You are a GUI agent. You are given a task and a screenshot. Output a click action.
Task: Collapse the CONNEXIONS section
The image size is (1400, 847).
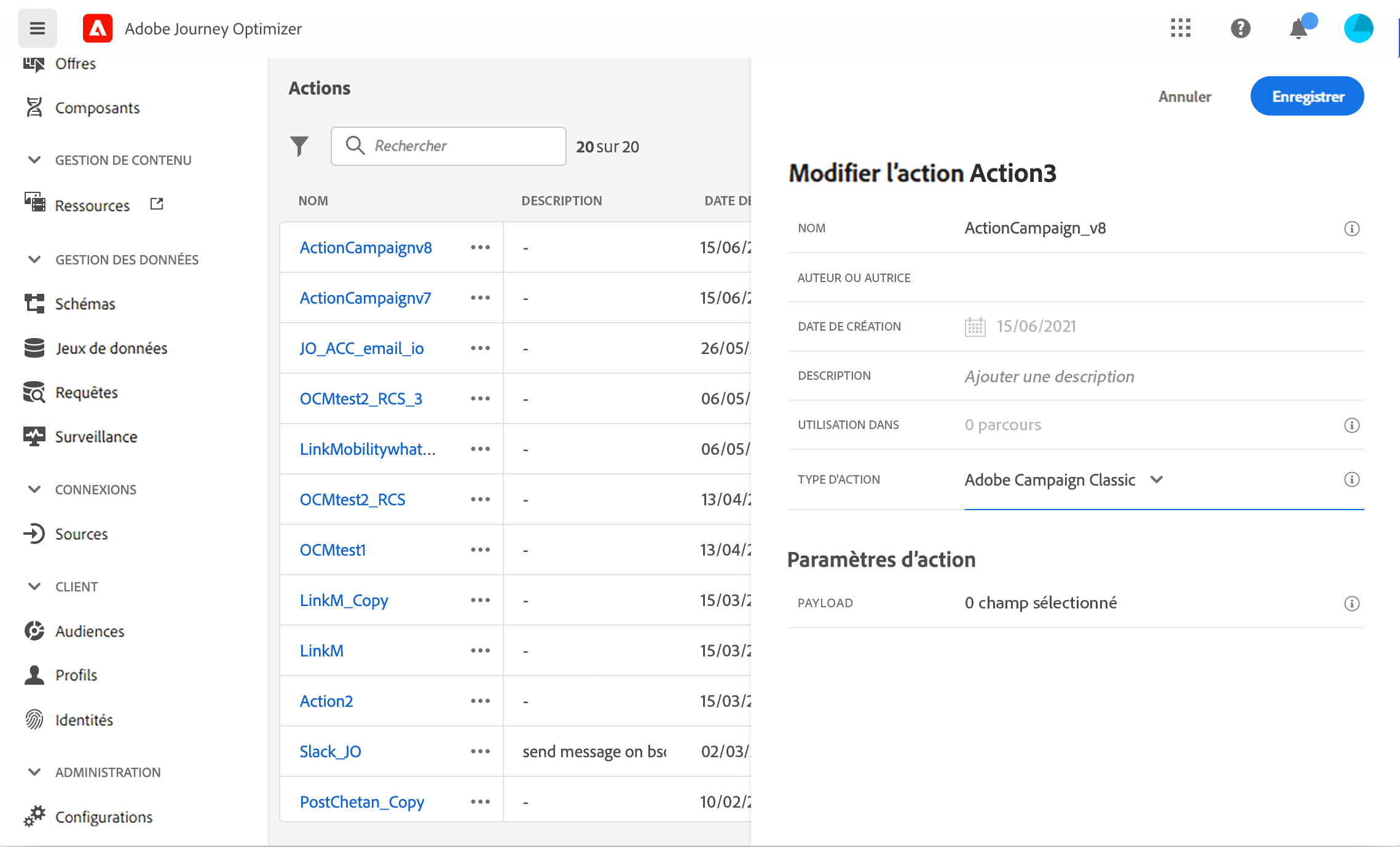click(34, 489)
